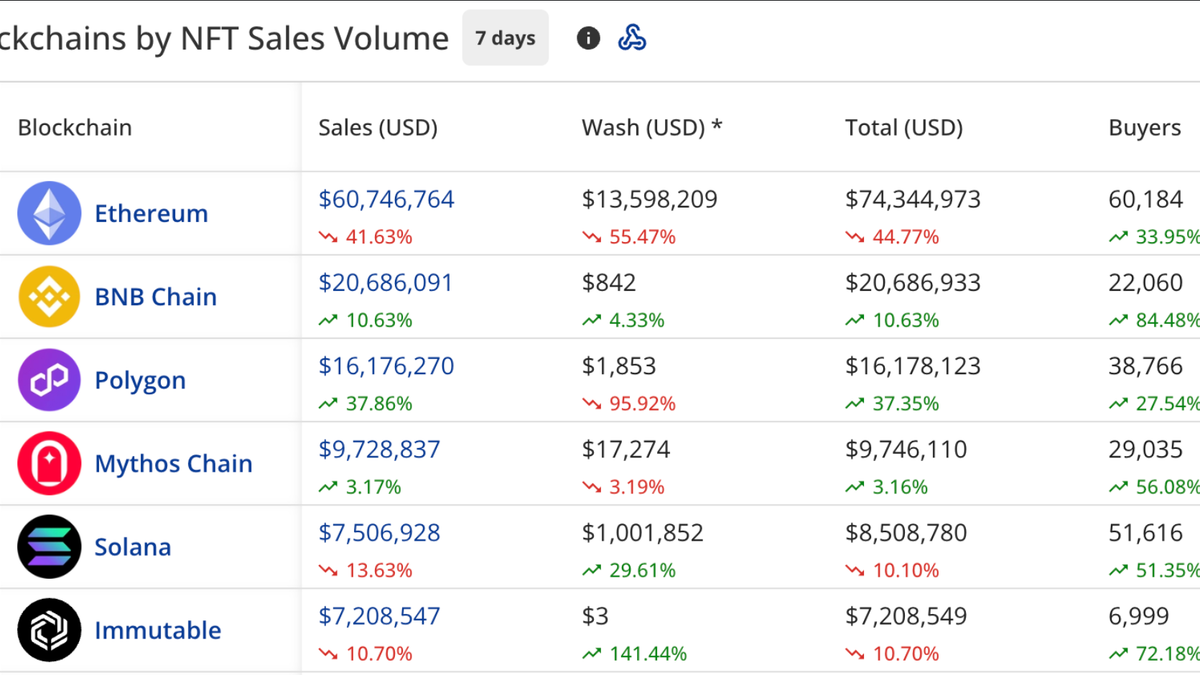Screen dimensions: 1200x675
Task: Click Polygon total change 37.35%
Action: [x=893, y=404]
